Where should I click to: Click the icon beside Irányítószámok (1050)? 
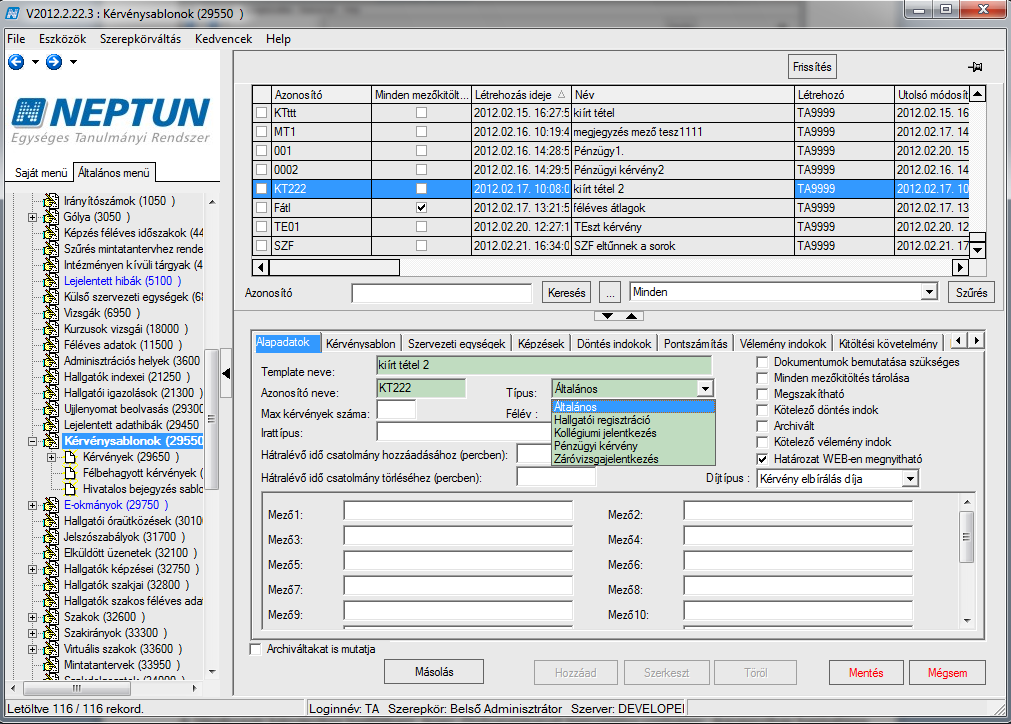pyautogui.click(x=51, y=201)
